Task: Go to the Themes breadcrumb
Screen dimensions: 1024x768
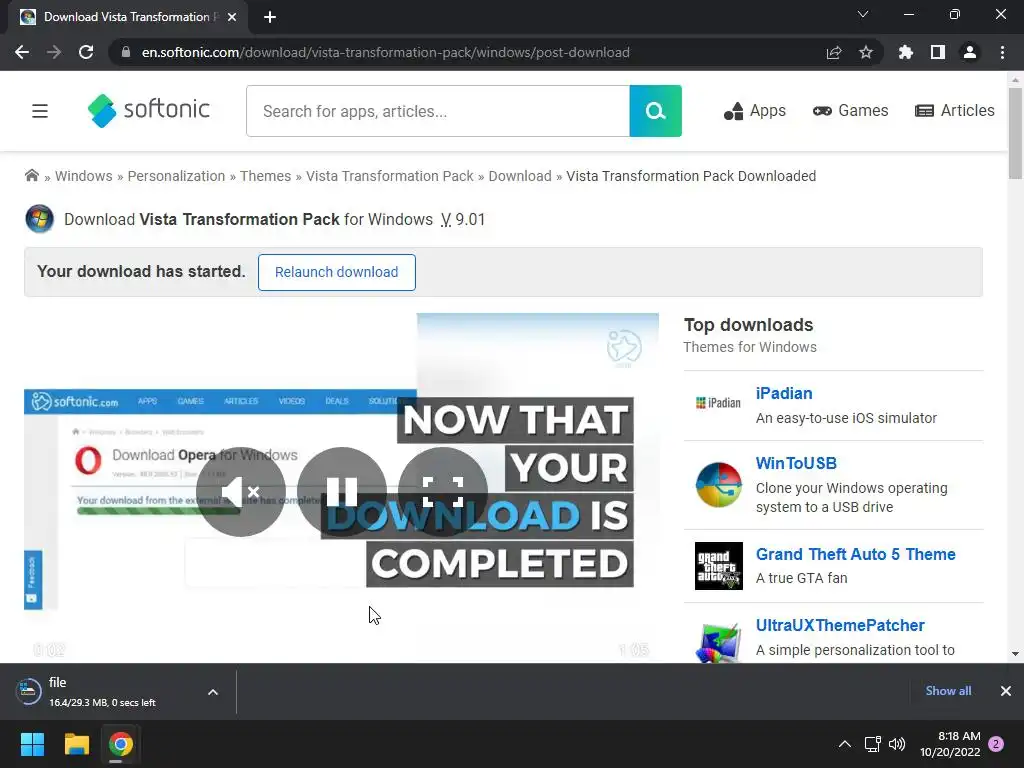Action: coord(265,176)
